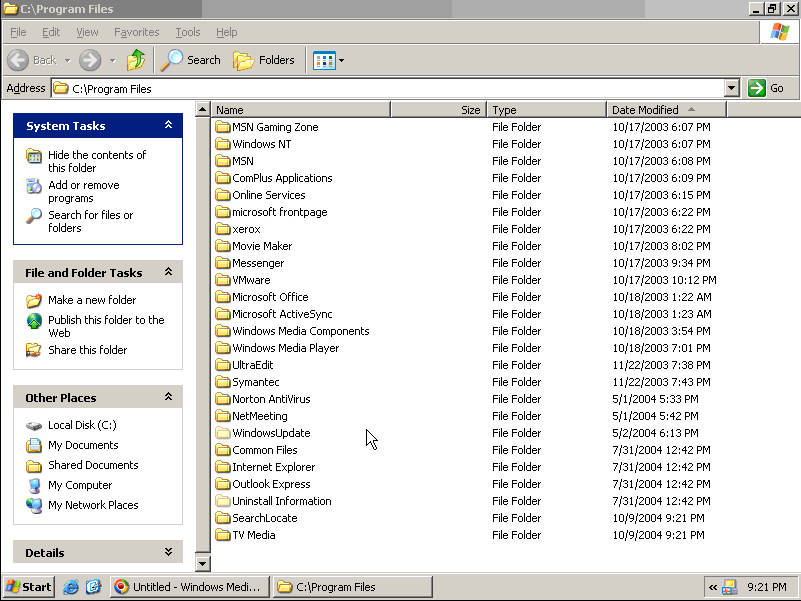Open the Start menu
This screenshot has width=801, height=601.
(29, 587)
